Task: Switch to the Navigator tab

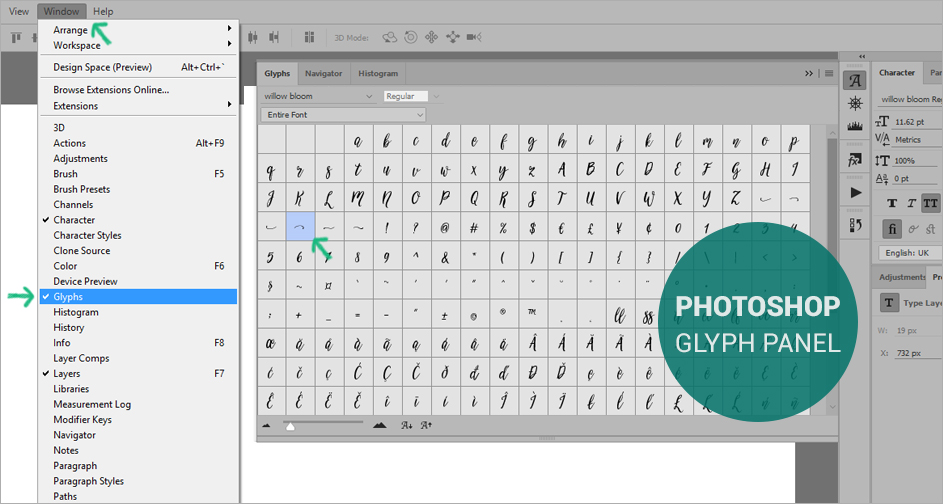Action: [x=324, y=73]
